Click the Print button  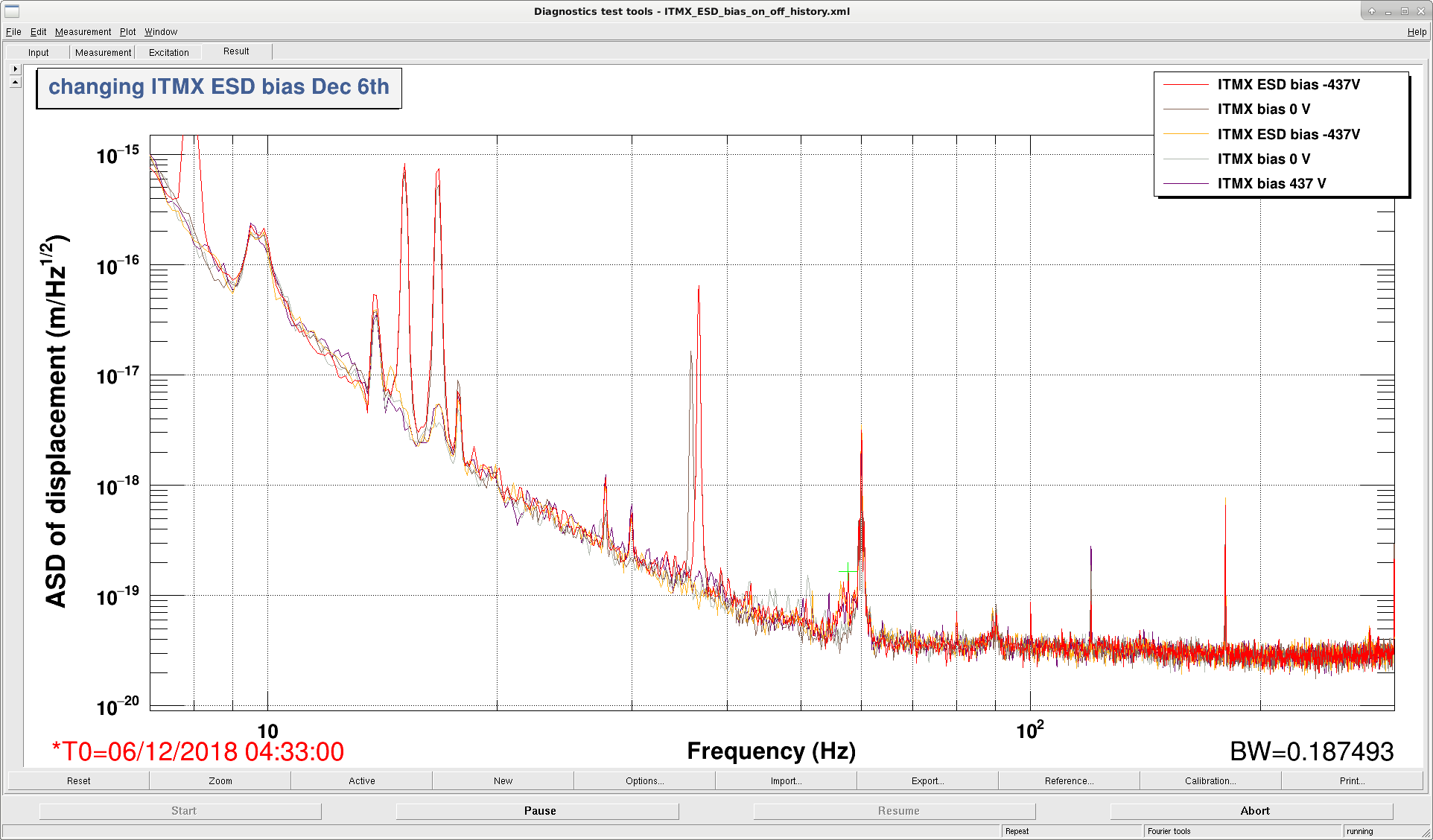(1352, 780)
